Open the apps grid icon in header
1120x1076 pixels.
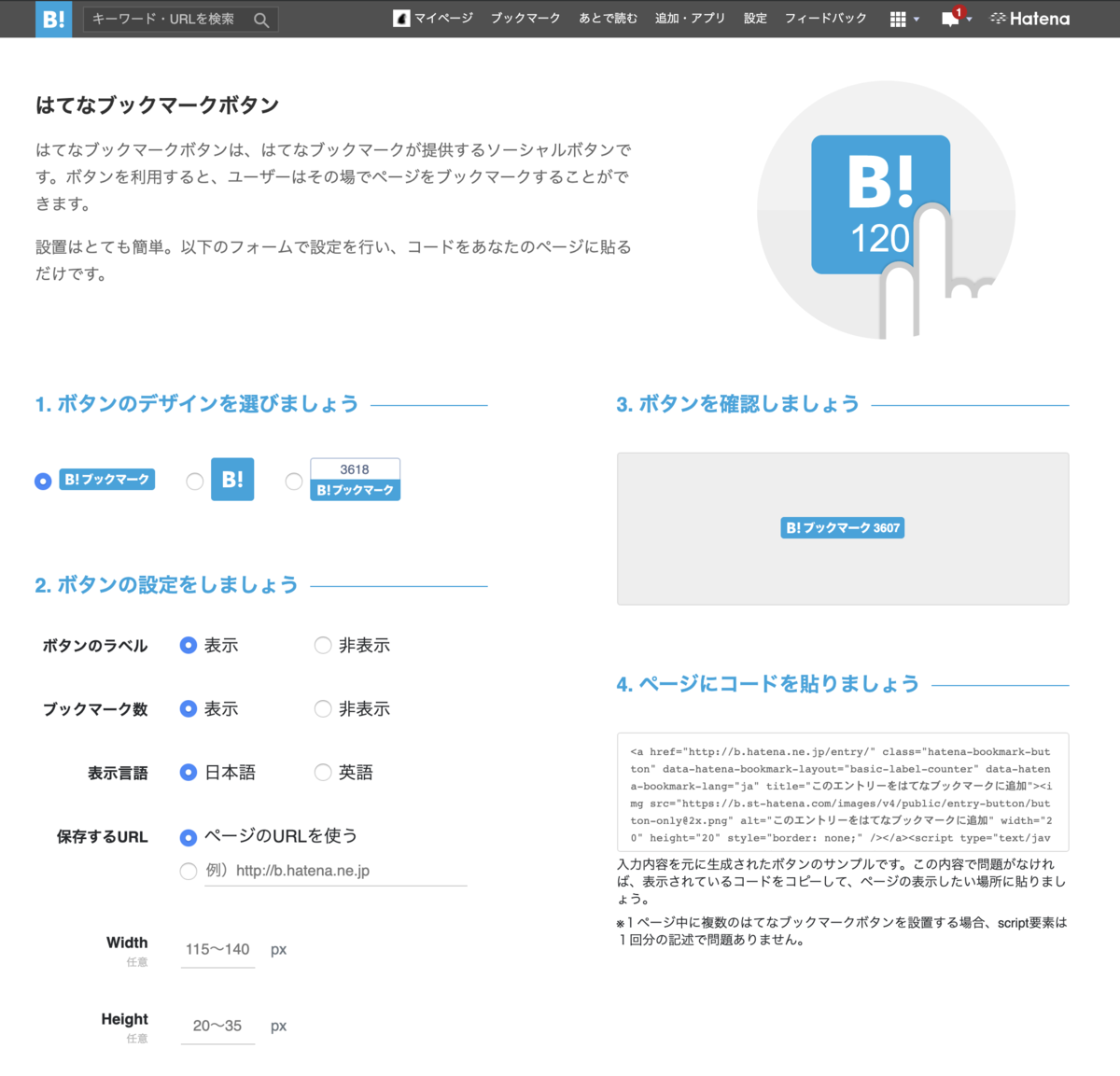898,18
